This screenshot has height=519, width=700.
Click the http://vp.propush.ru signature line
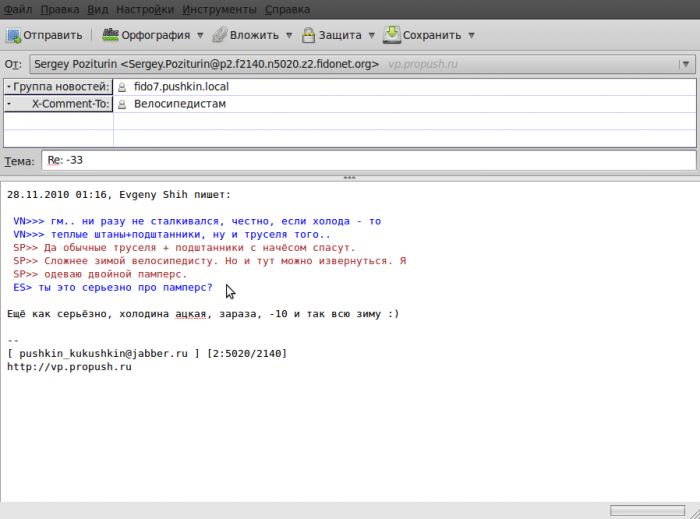[69, 367]
